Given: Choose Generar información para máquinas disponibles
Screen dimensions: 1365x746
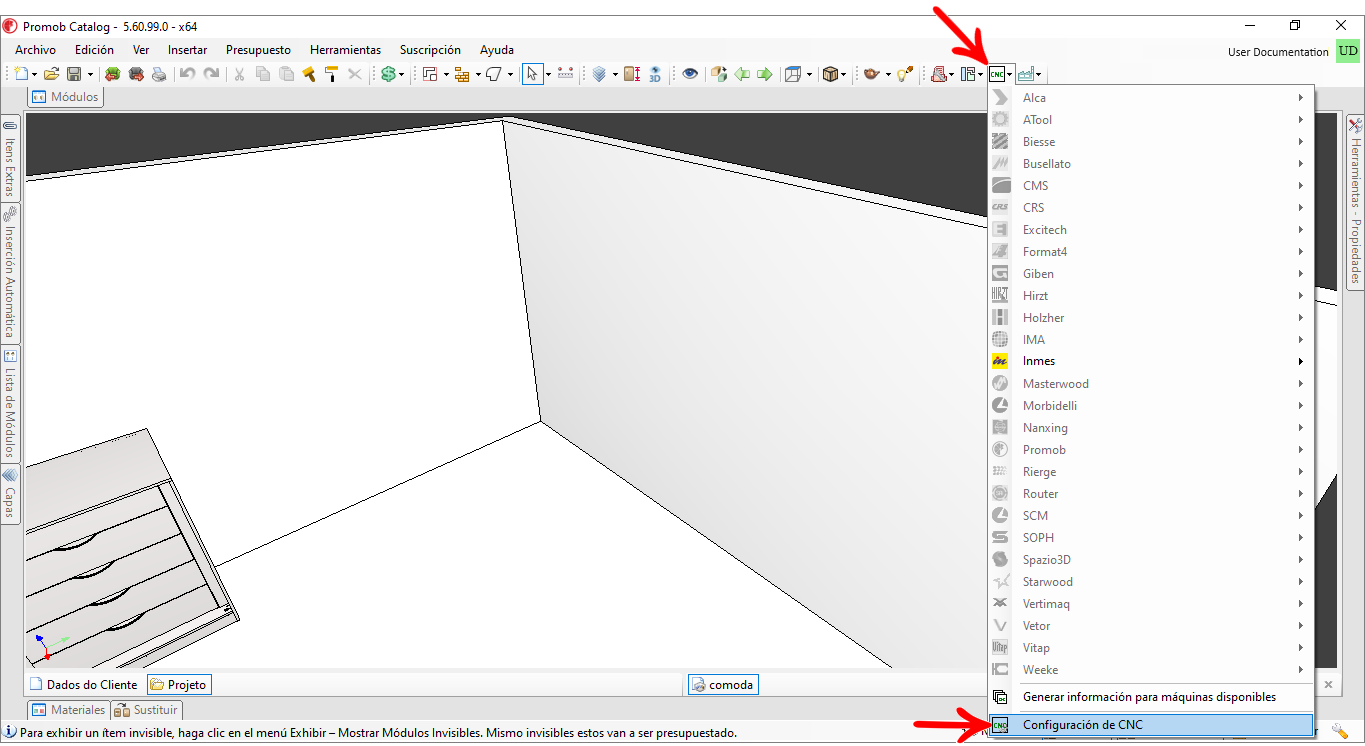Looking at the screenshot, I should pos(1150,697).
